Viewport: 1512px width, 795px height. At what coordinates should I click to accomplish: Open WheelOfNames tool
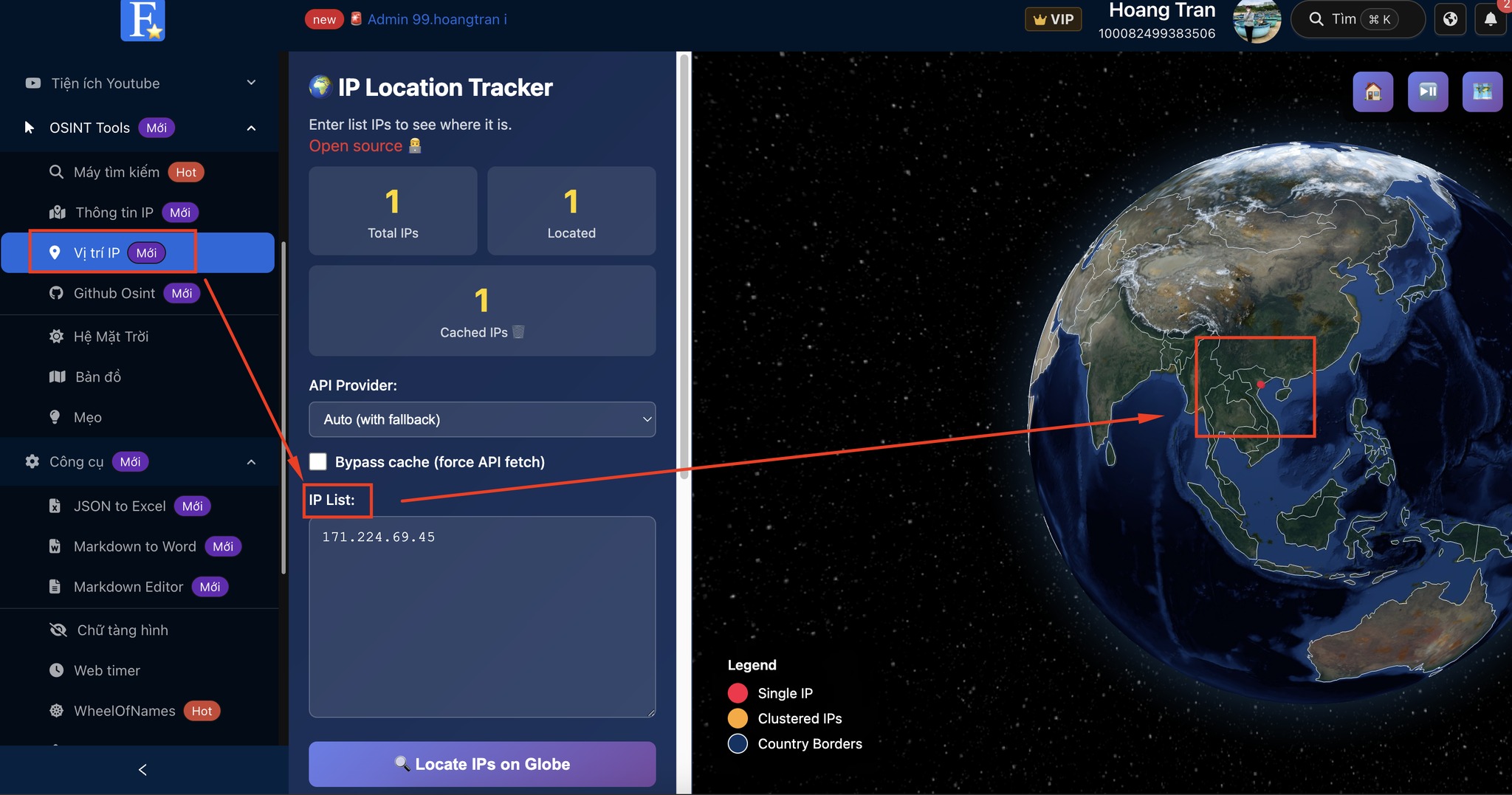click(x=139, y=711)
